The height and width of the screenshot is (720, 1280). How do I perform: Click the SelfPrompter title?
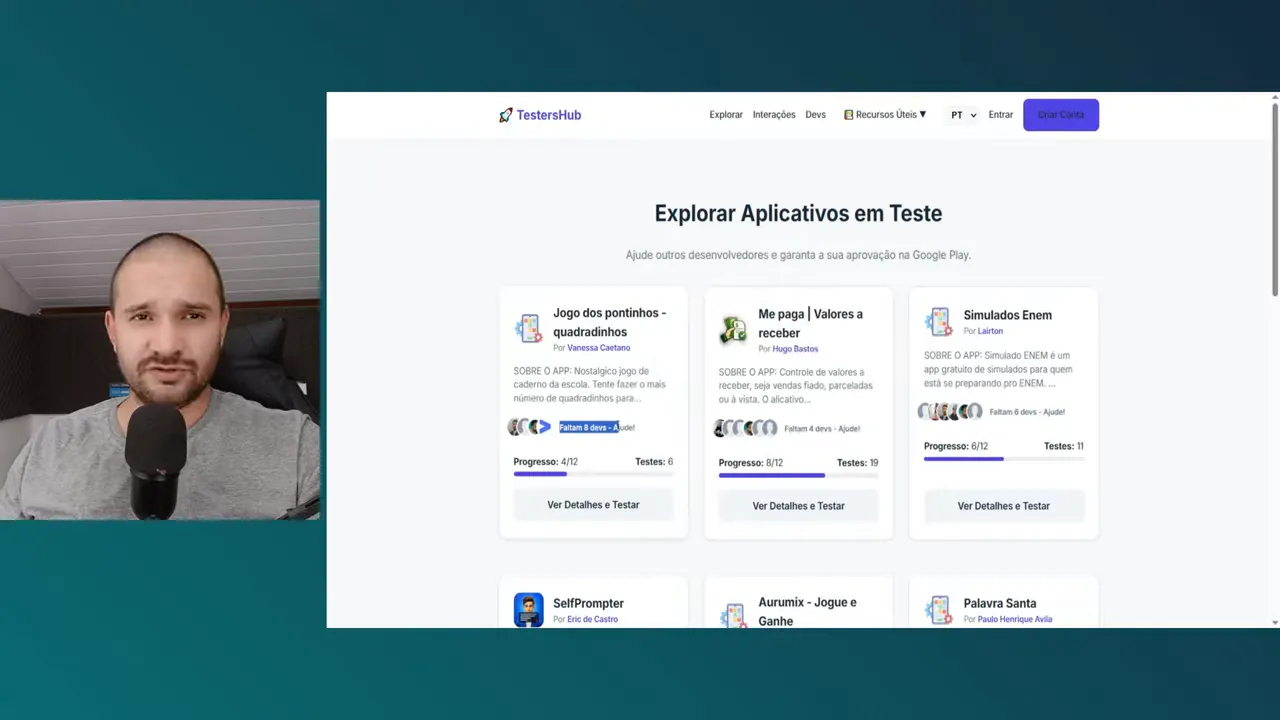[x=588, y=603]
